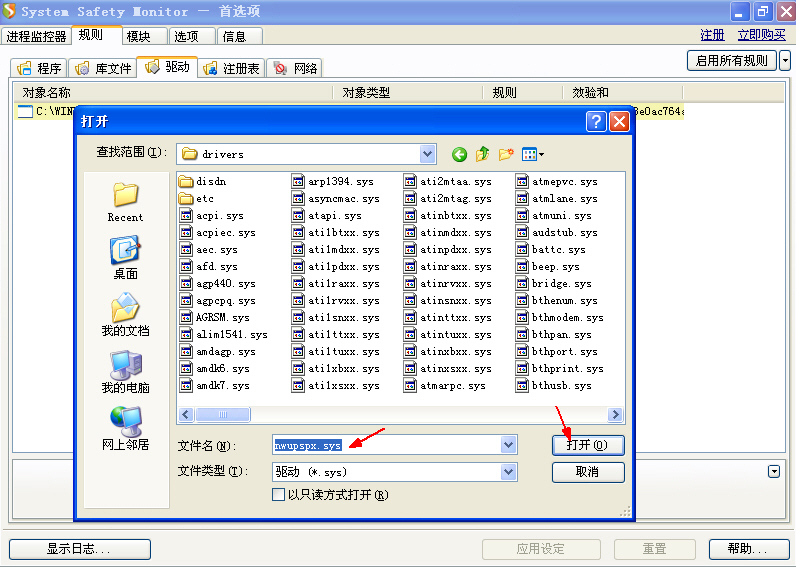Select the etc folder
Screen dimensions: 796x567
196,198
